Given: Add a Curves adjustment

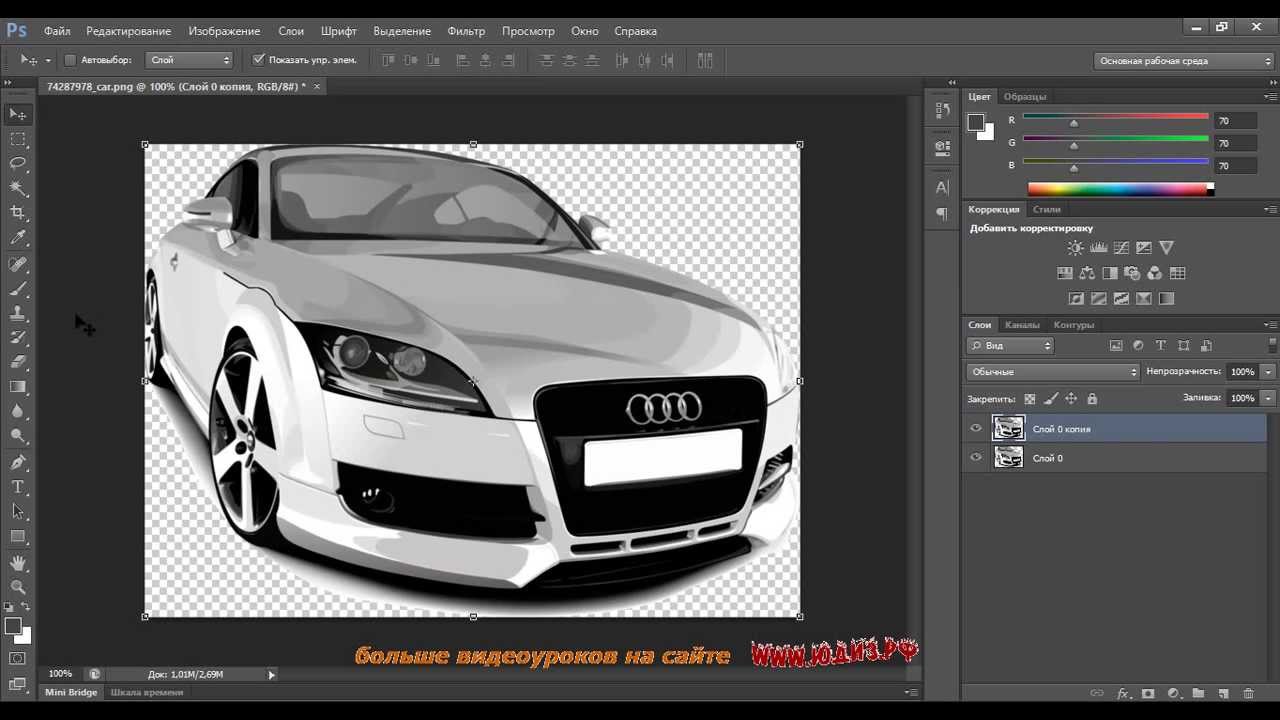Looking at the screenshot, I should click(1121, 248).
